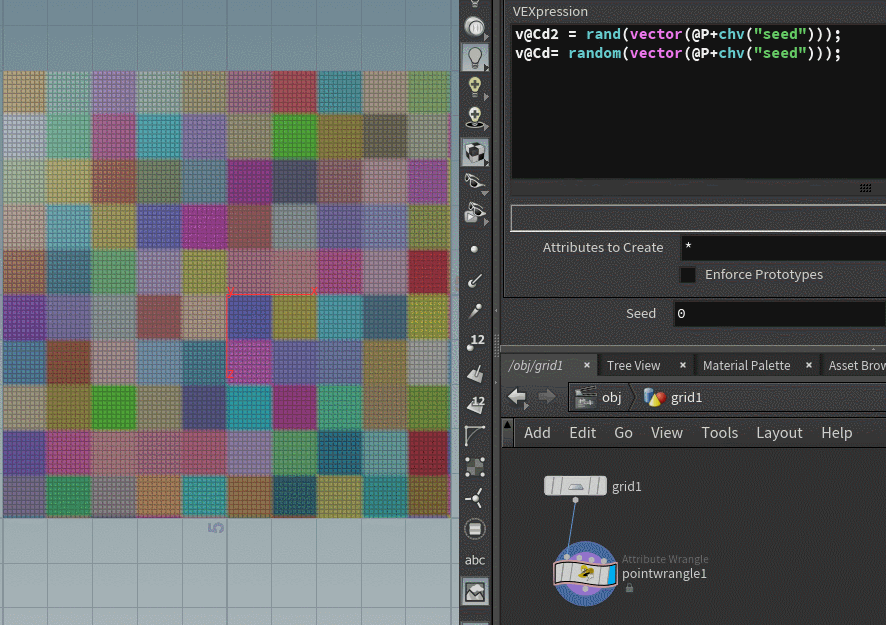Toggle background image display icon
The height and width of the screenshot is (625, 886).
pyautogui.click(x=475, y=592)
